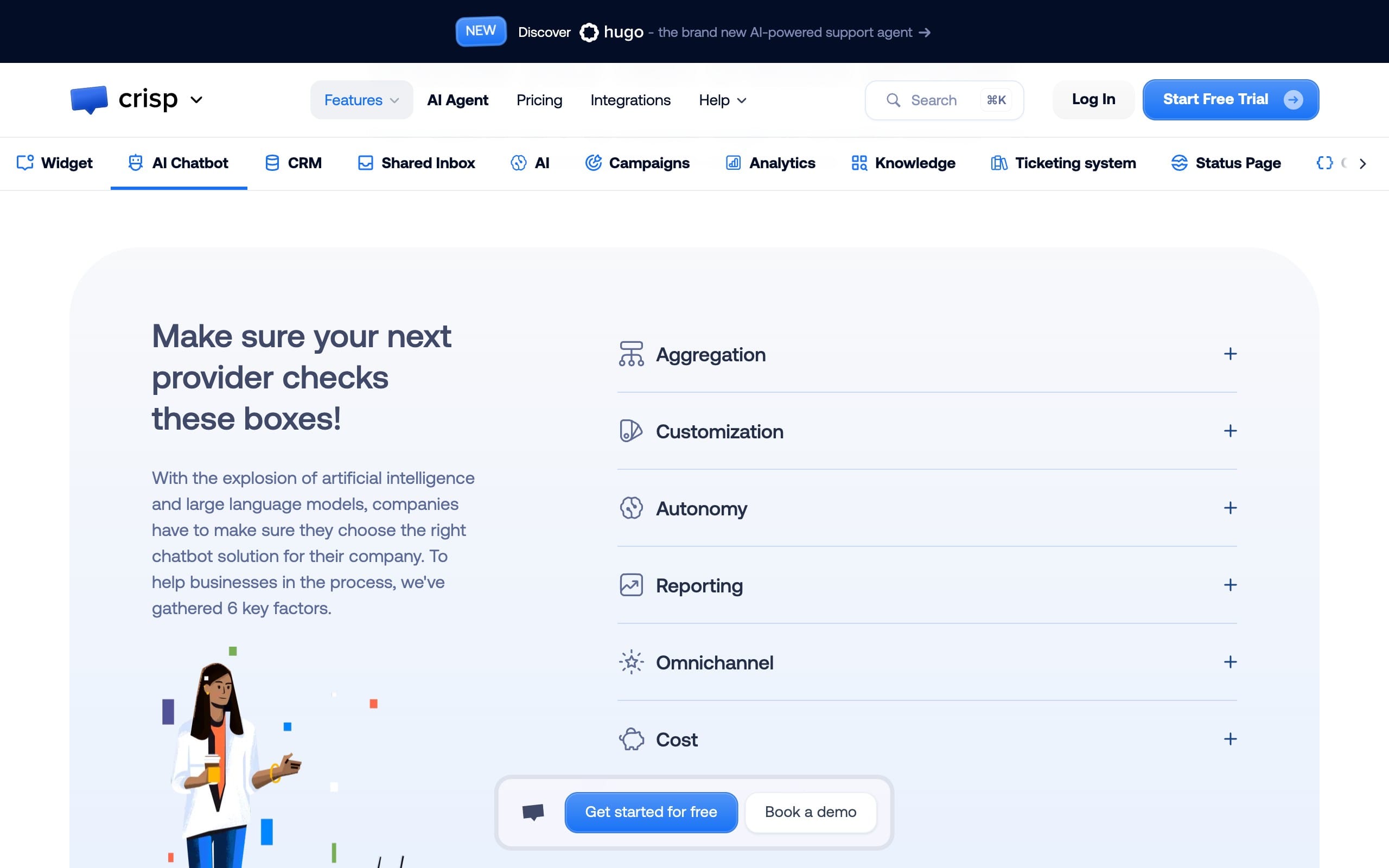Click the Ticketing system icon
This screenshot has height=868, width=1389.
(x=999, y=163)
